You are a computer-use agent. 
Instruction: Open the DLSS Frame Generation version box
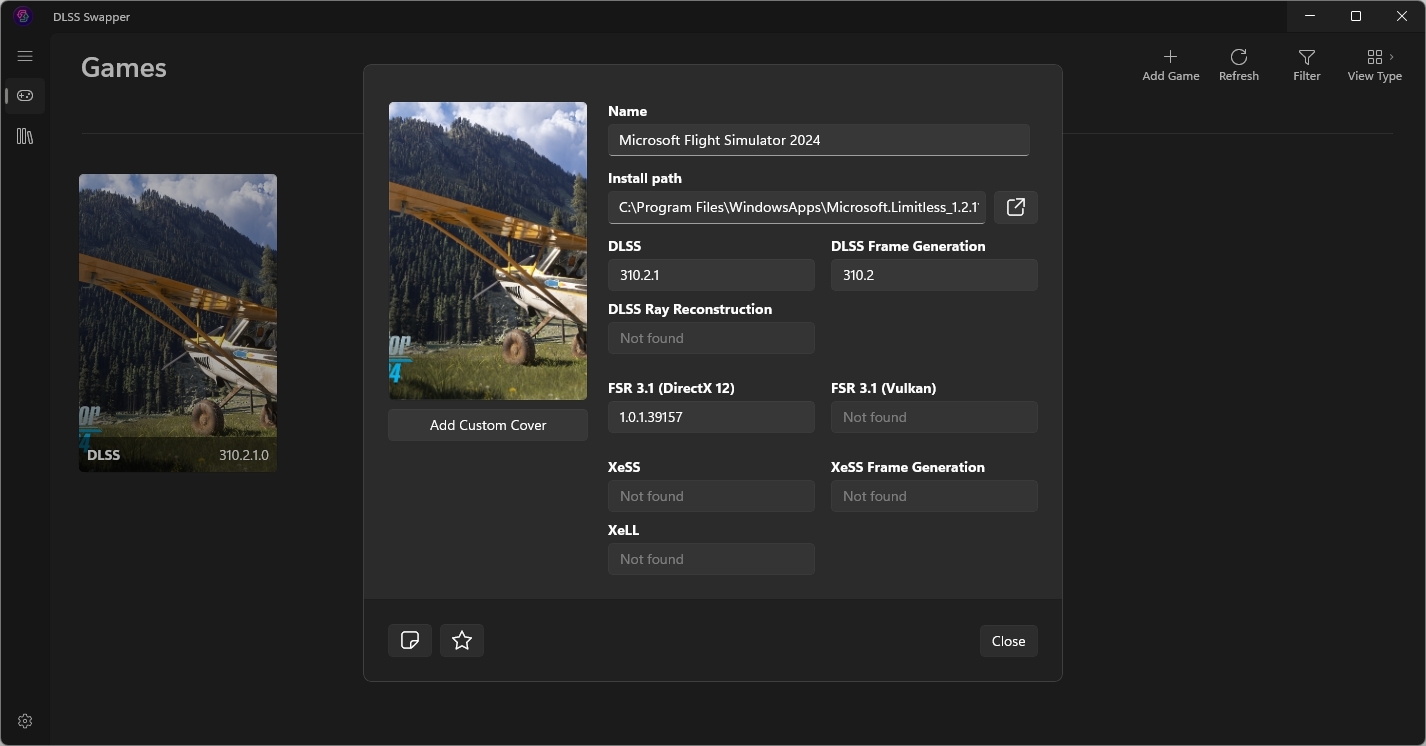[934, 275]
